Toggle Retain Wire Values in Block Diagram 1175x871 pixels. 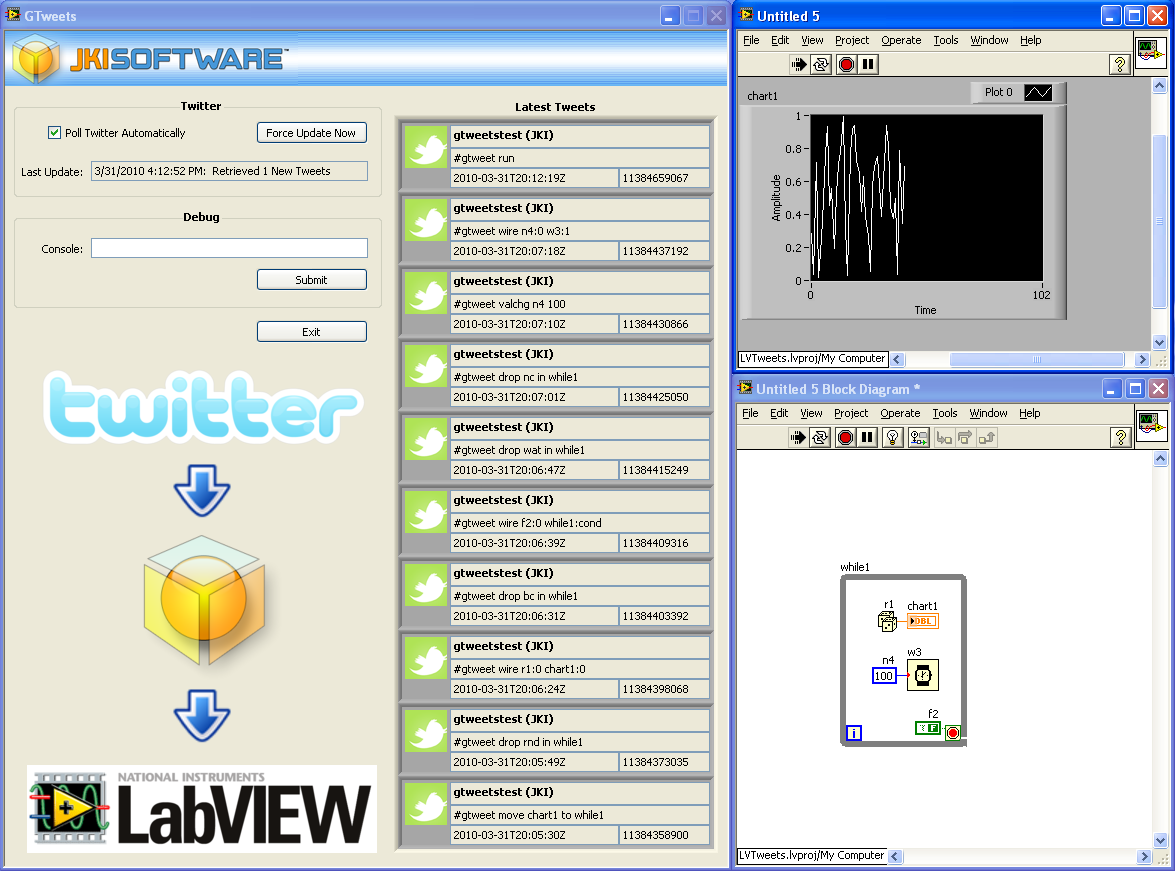(x=919, y=438)
